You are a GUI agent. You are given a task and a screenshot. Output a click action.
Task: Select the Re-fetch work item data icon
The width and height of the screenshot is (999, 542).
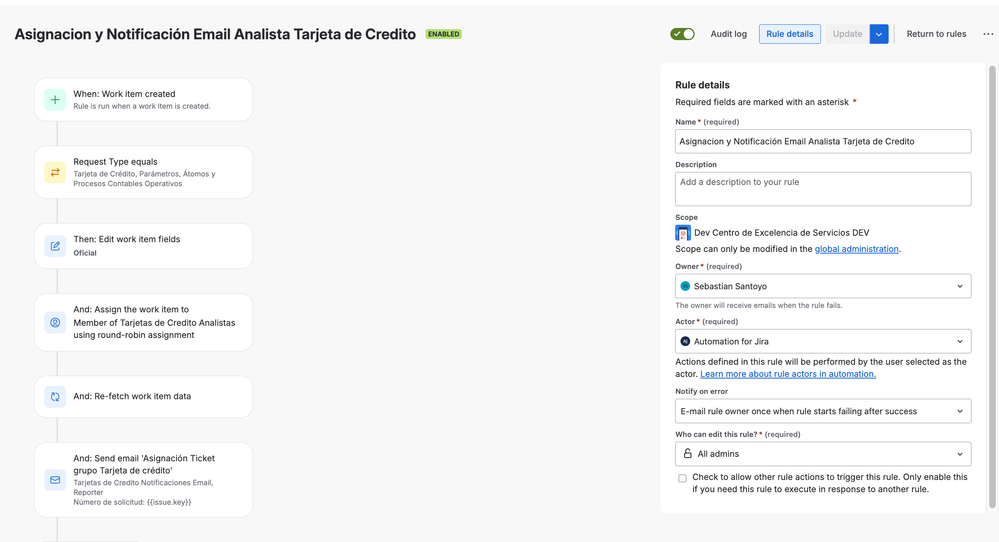[55, 397]
